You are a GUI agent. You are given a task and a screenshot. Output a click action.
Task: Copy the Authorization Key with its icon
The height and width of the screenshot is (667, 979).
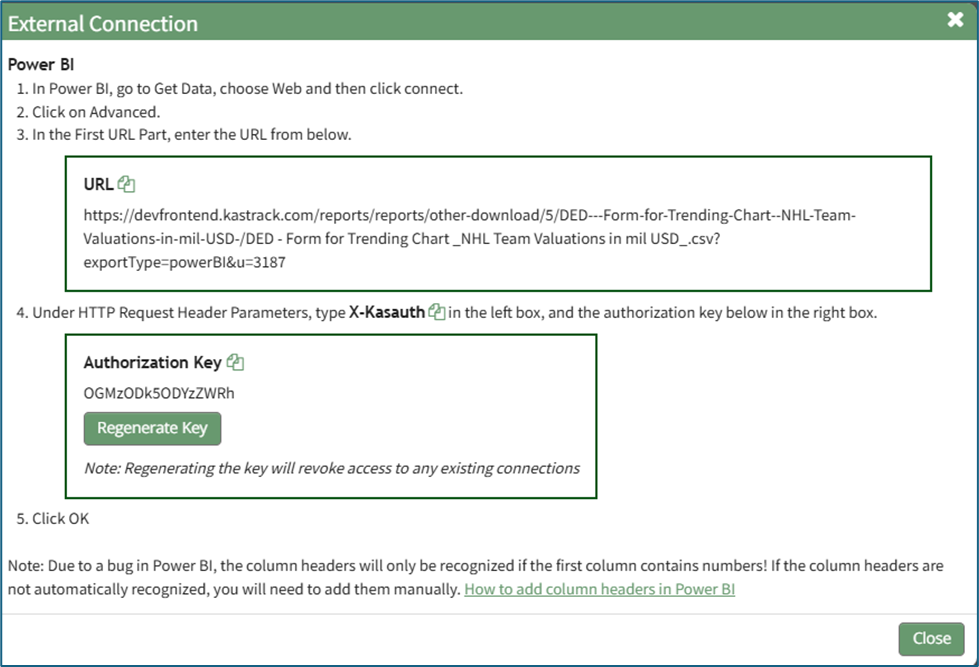[x=235, y=362]
